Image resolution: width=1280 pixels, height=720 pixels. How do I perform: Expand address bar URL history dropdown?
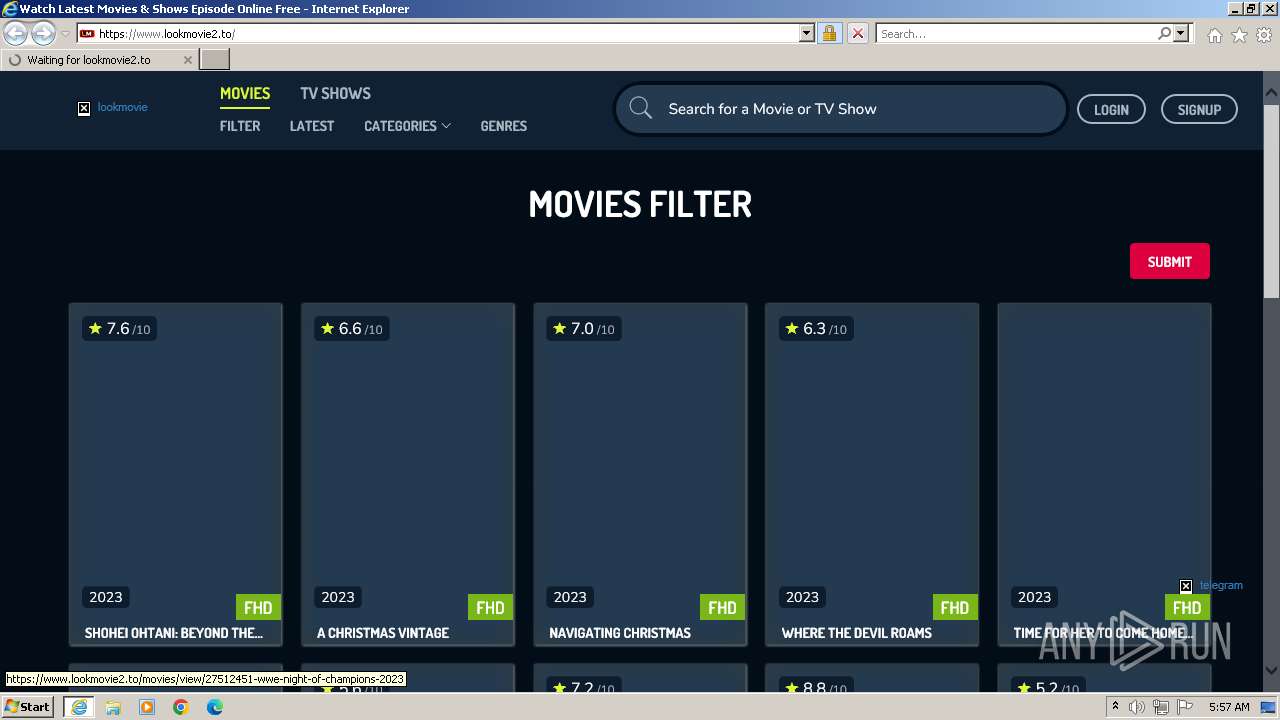click(807, 33)
